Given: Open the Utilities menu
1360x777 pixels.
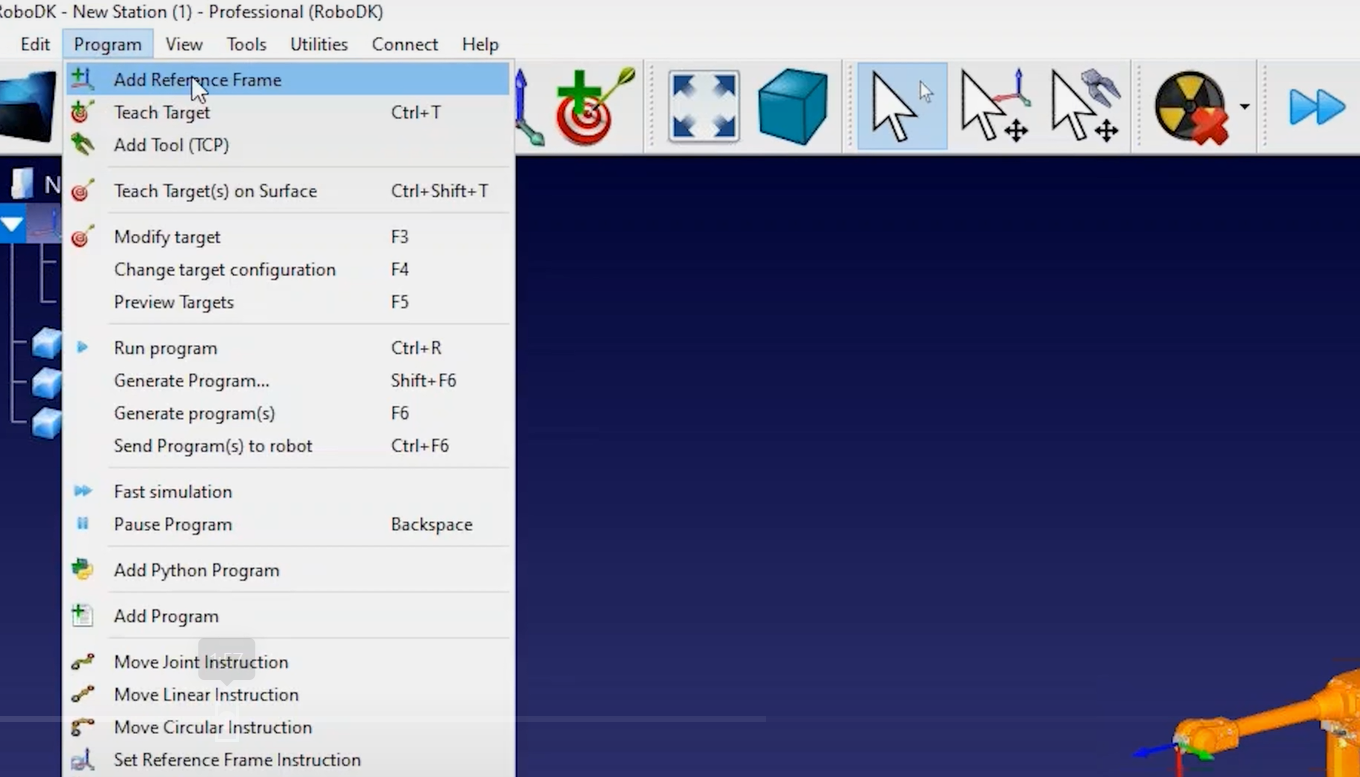Looking at the screenshot, I should pyautogui.click(x=318, y=44).
